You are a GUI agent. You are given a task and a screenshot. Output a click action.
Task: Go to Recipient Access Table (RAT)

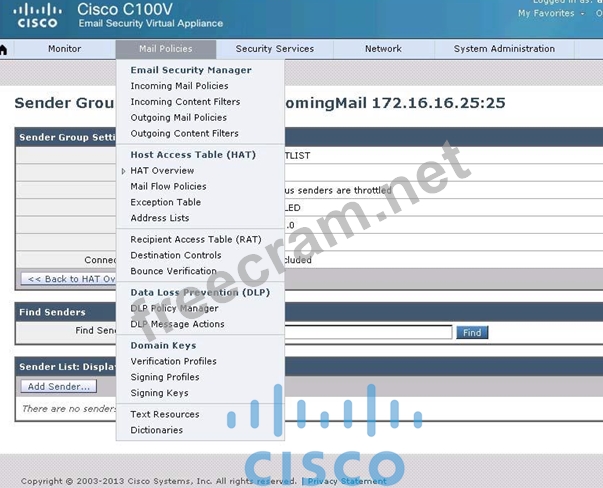point(195,240)
